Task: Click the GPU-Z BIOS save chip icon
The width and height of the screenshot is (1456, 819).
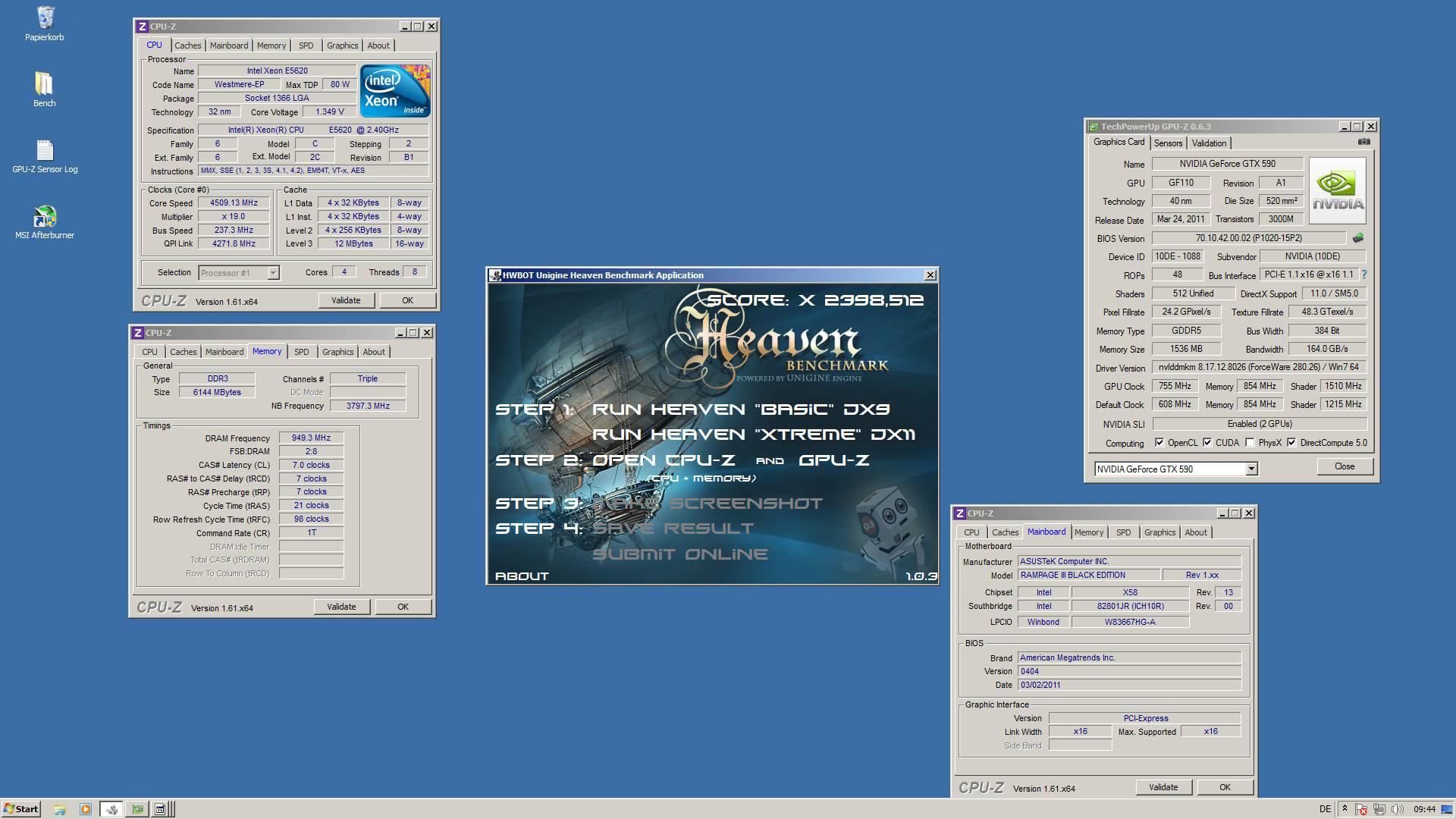Action: pyautogui.click(x=1357, y=238)
